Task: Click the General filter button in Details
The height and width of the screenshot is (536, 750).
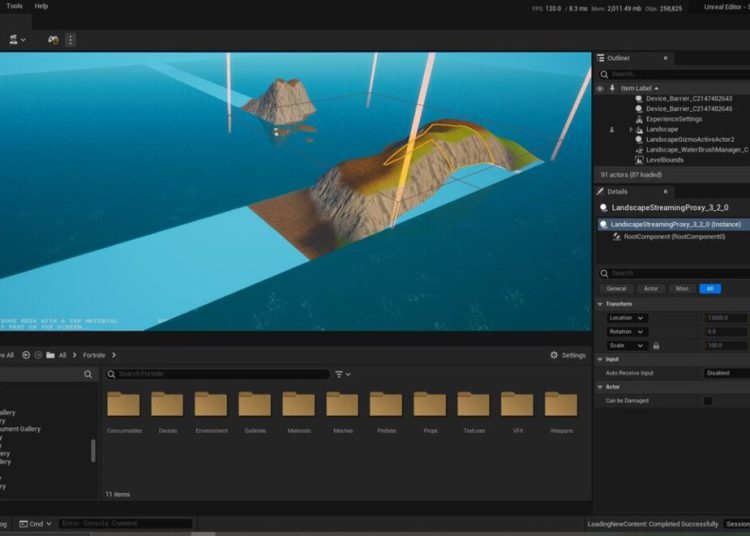Action: (616, 288)
